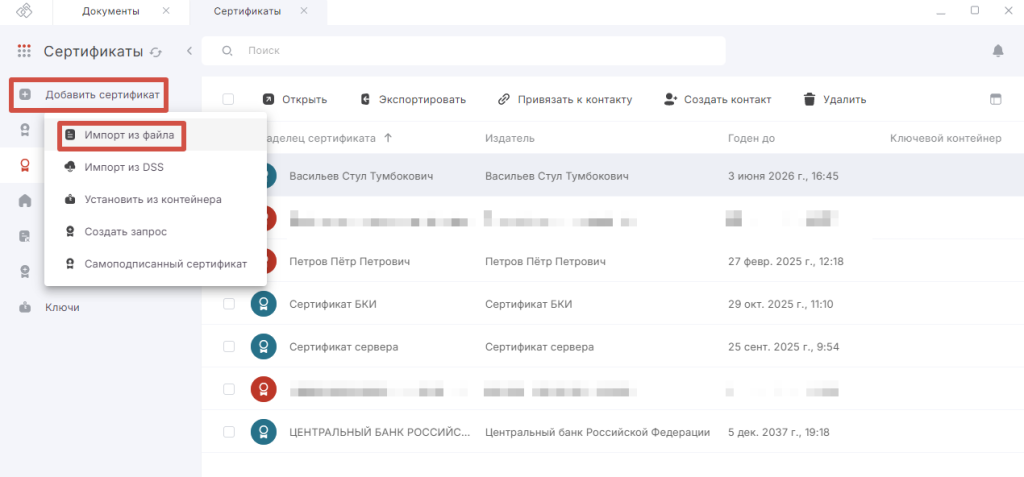Click Центральный банк Российской Федерации issuer
This screenshot has width=1024, height=477.
point(598,433)
